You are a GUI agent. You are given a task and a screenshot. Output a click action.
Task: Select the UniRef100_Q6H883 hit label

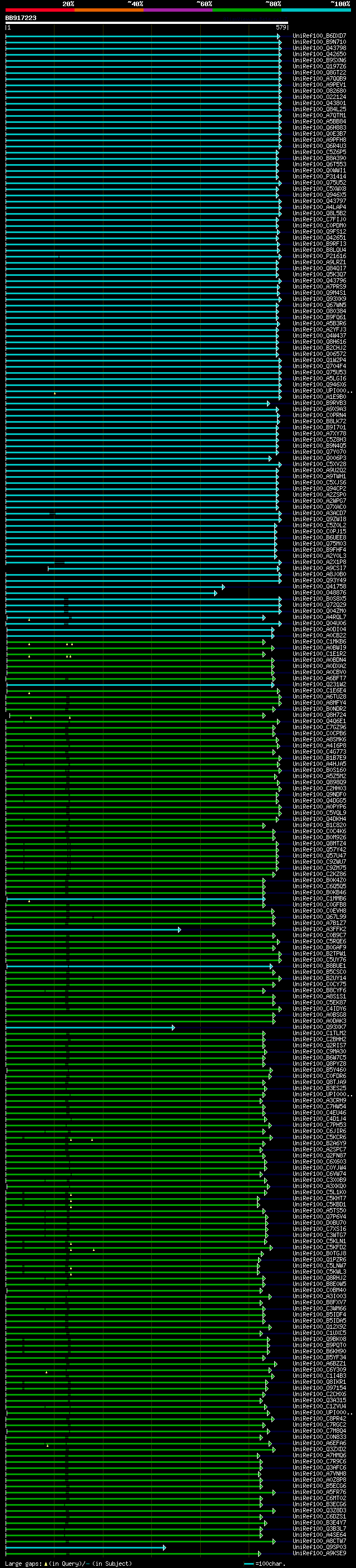[x=319, y=128]
